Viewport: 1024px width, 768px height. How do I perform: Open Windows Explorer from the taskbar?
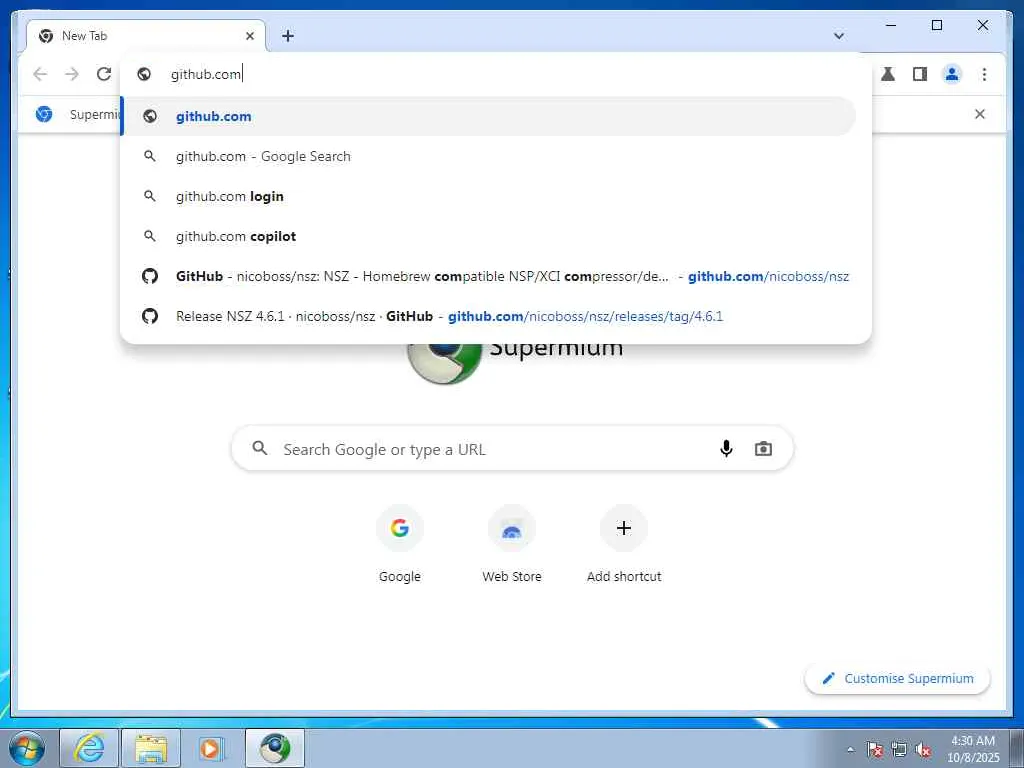pyautogui.click(x=151, y=748)
